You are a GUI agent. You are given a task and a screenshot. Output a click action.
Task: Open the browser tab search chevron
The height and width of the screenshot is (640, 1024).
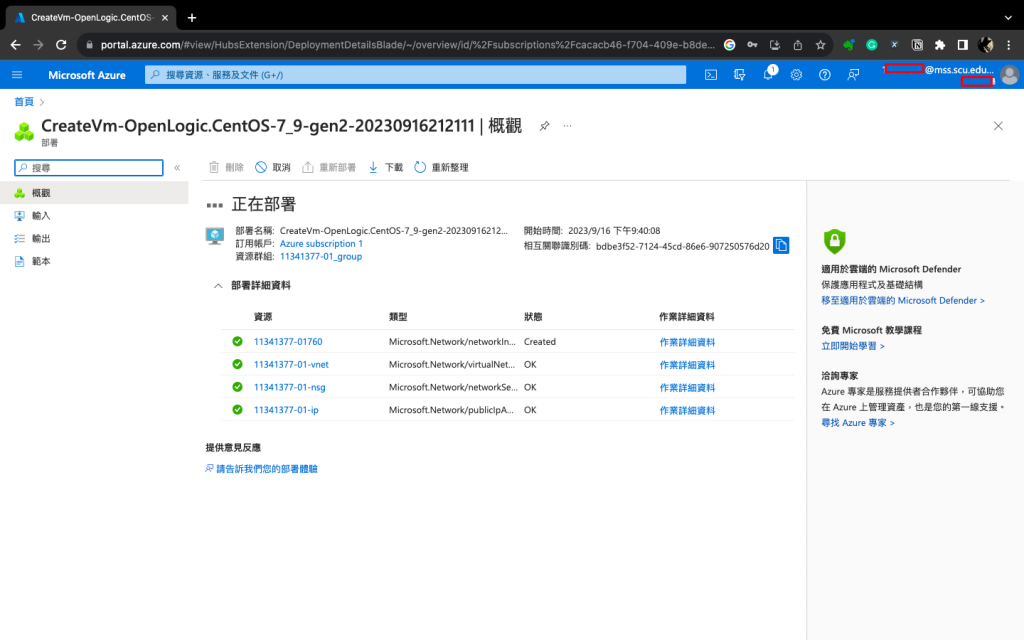coord(1008,18)
